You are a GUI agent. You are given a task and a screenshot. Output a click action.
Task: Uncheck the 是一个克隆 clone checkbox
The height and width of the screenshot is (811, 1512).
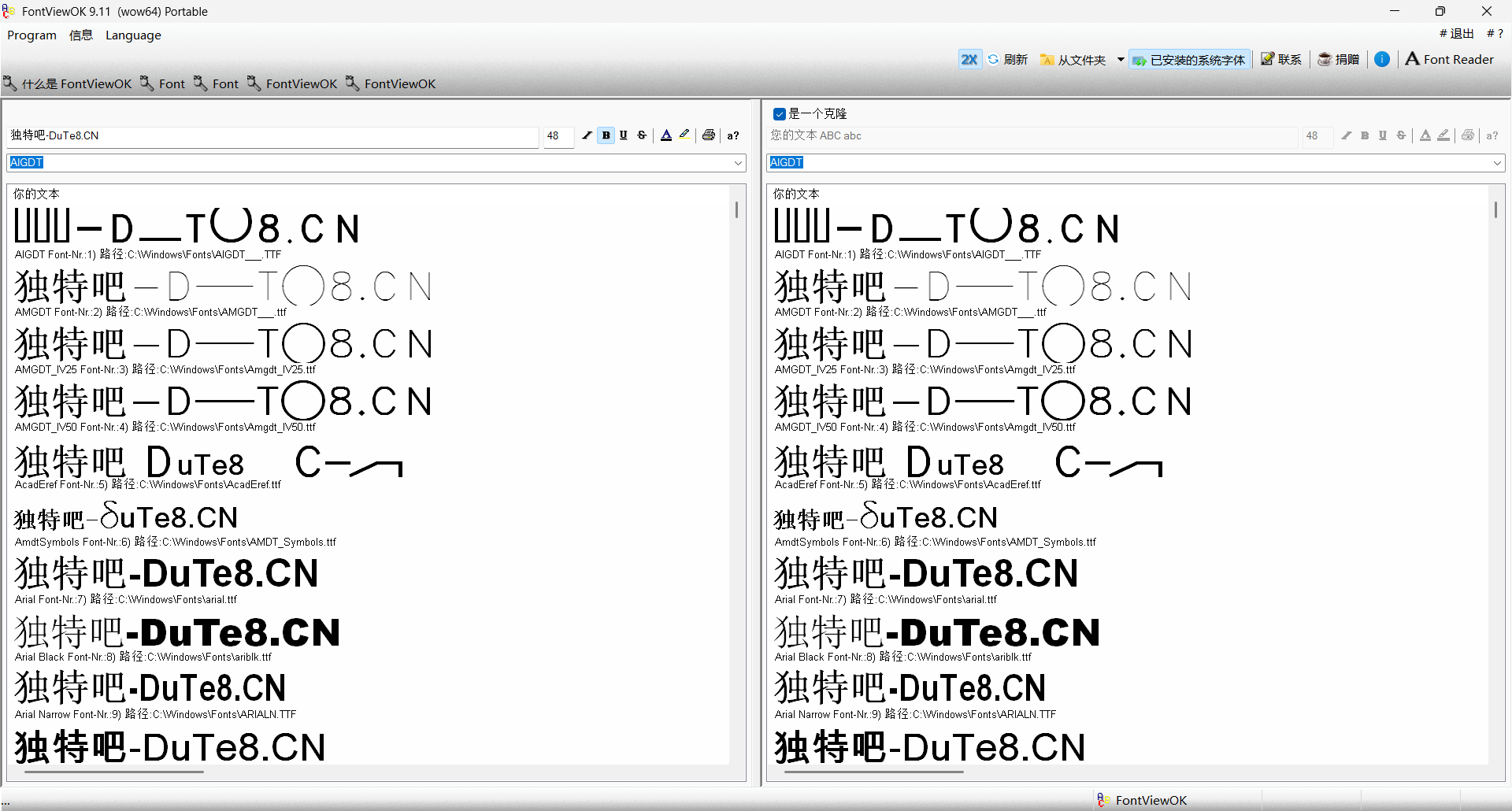coord(780,114)
